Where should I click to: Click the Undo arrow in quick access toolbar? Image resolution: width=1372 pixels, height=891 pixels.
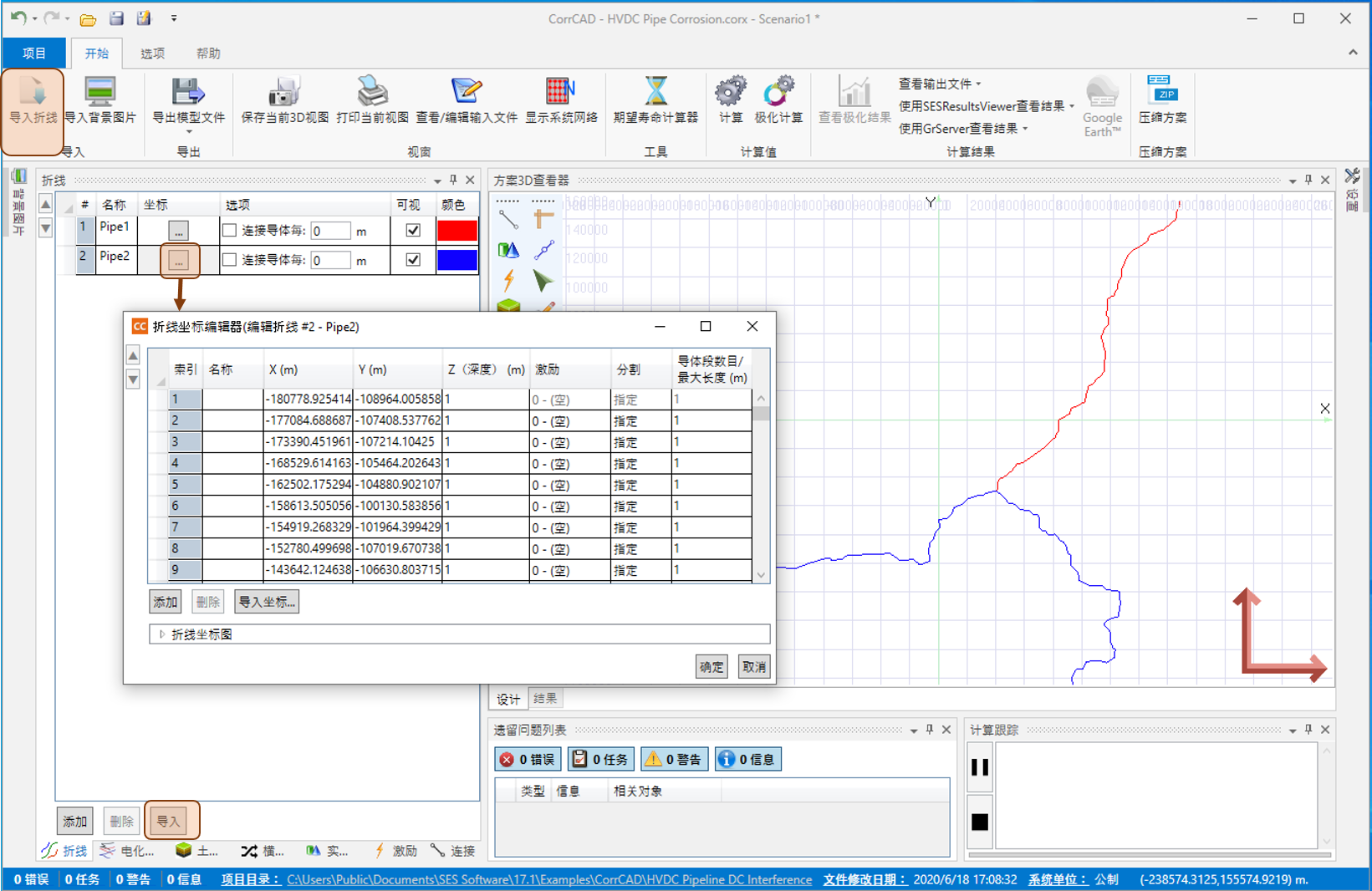[x=18, y=18]
